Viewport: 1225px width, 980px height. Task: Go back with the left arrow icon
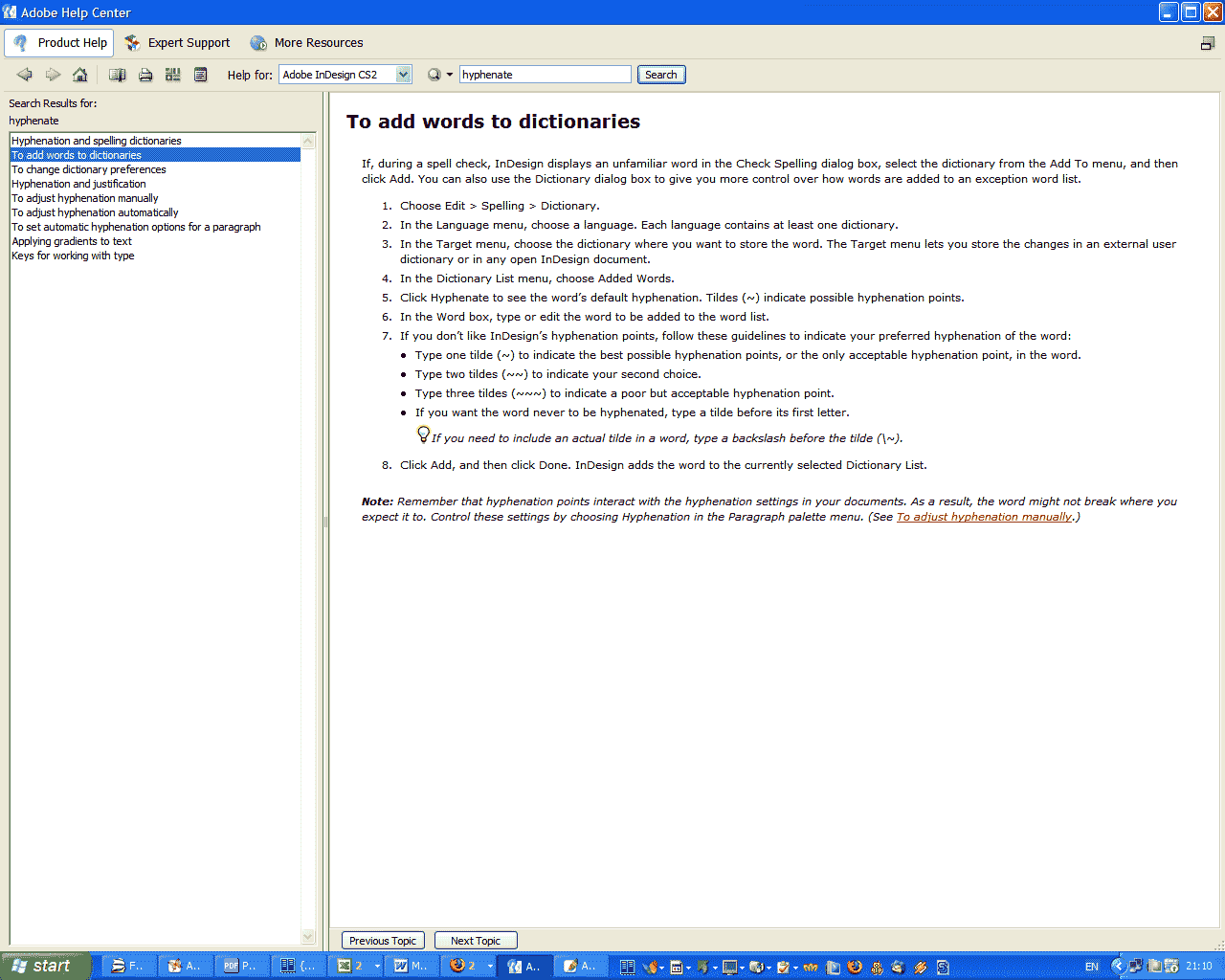pyautogui.click(x=25, y=75)
